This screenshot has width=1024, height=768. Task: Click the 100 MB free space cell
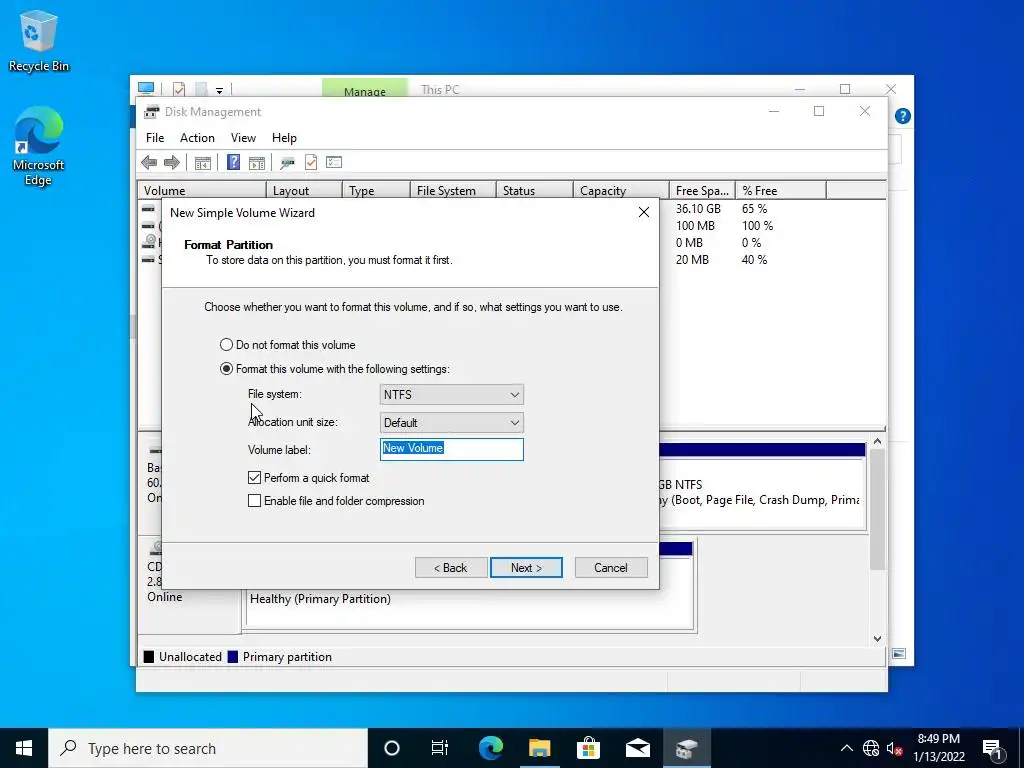coord(695,226)
